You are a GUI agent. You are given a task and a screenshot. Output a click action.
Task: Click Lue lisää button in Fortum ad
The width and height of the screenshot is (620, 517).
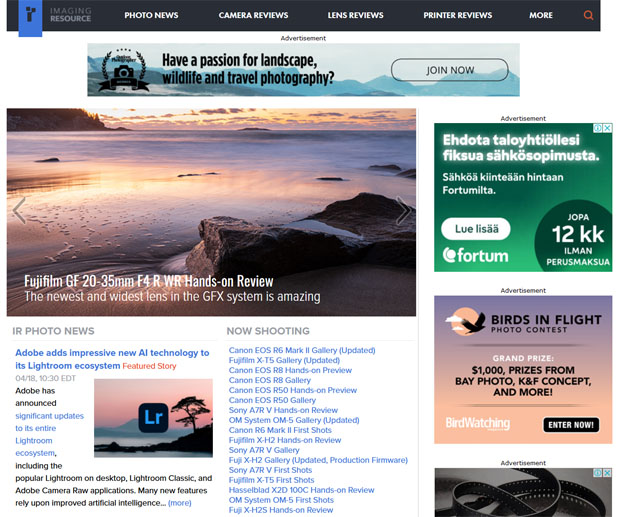point(476,229)
